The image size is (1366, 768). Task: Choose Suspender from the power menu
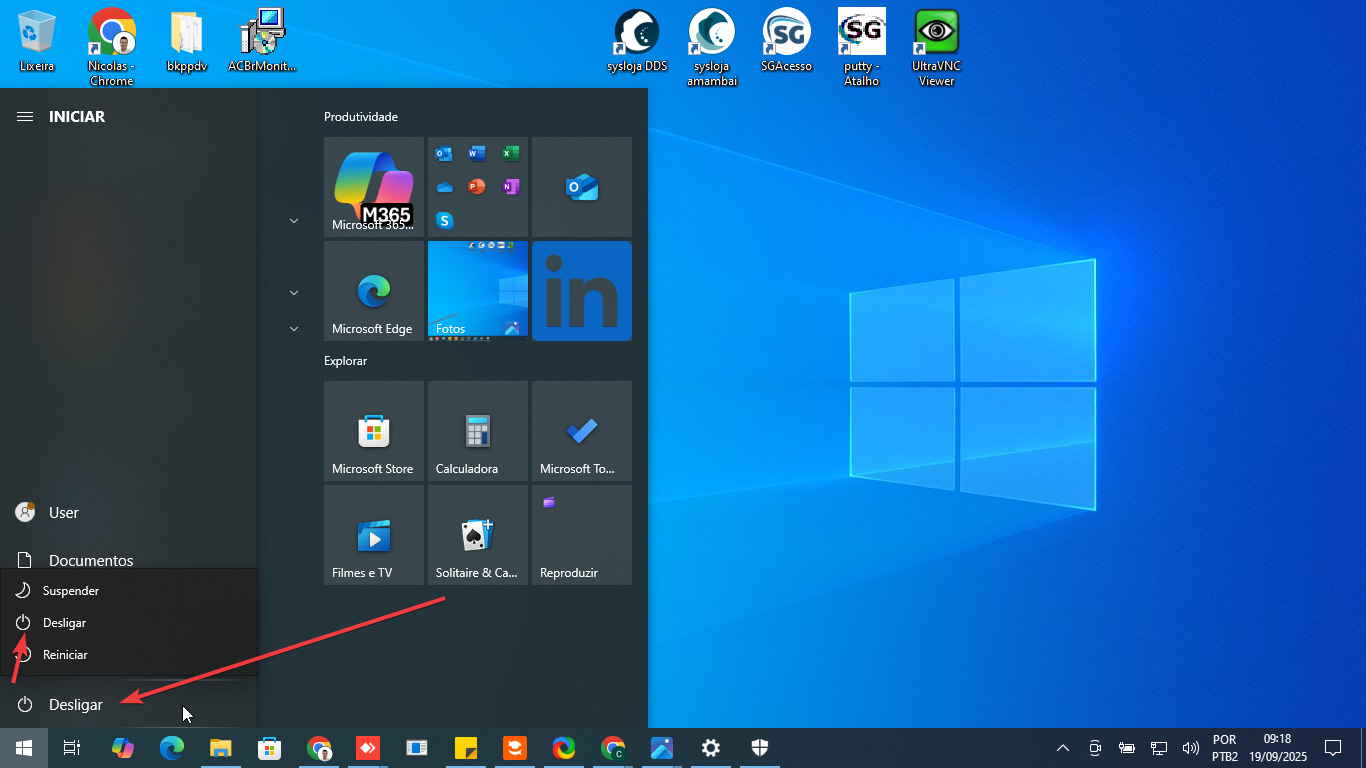(x=70, y=591)
